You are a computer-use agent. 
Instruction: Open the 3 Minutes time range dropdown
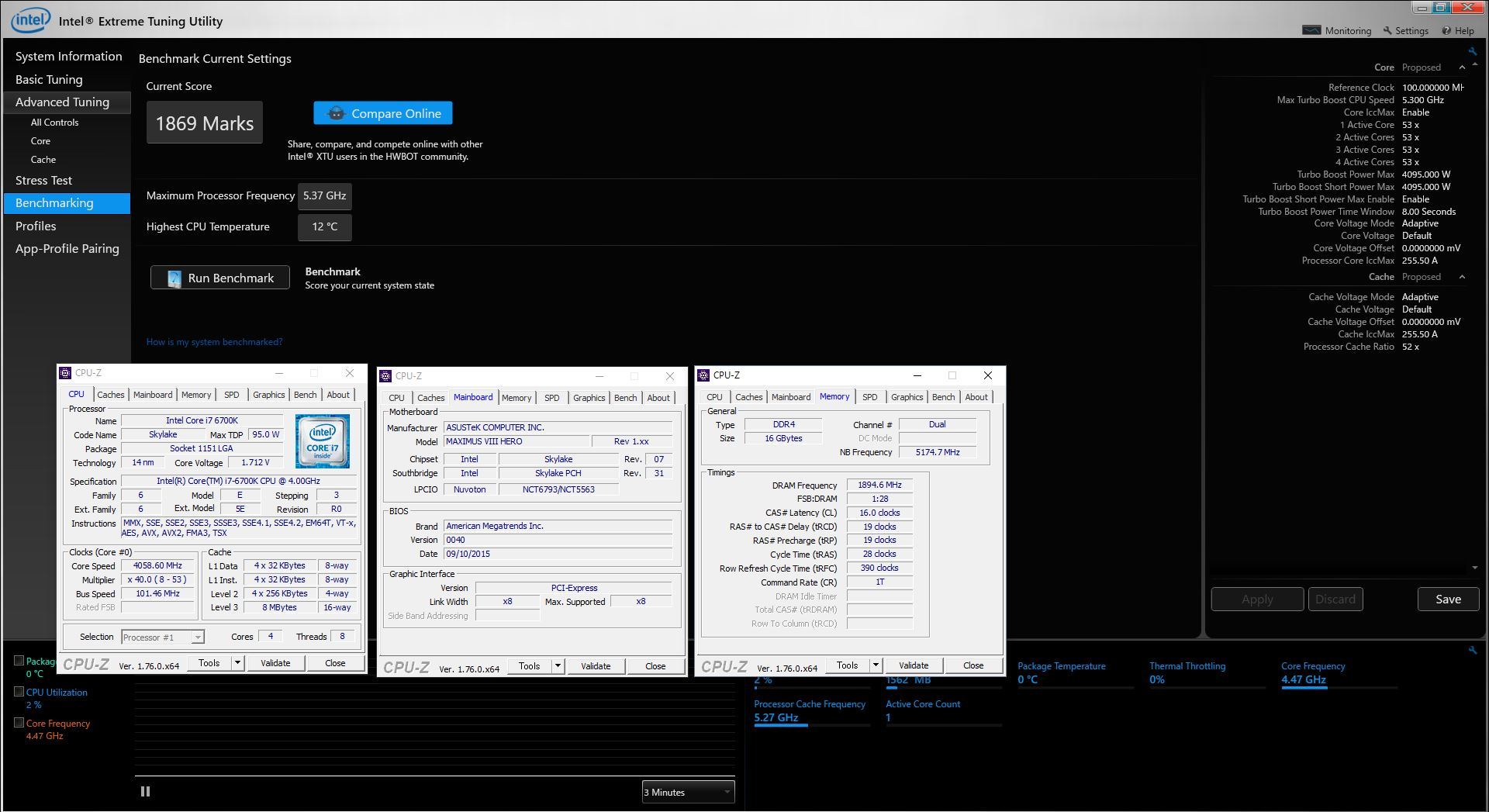[688, 792]
